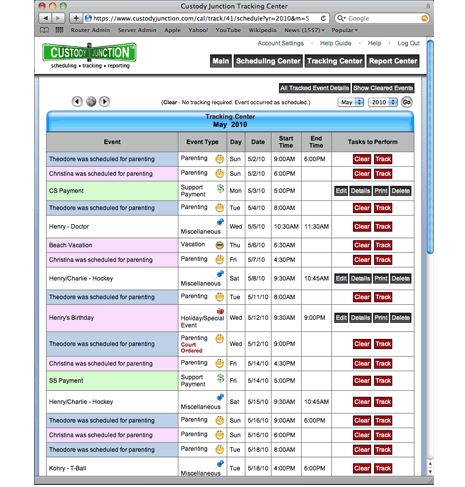
Task: Click the Log Out link
Action: [408, 43]
